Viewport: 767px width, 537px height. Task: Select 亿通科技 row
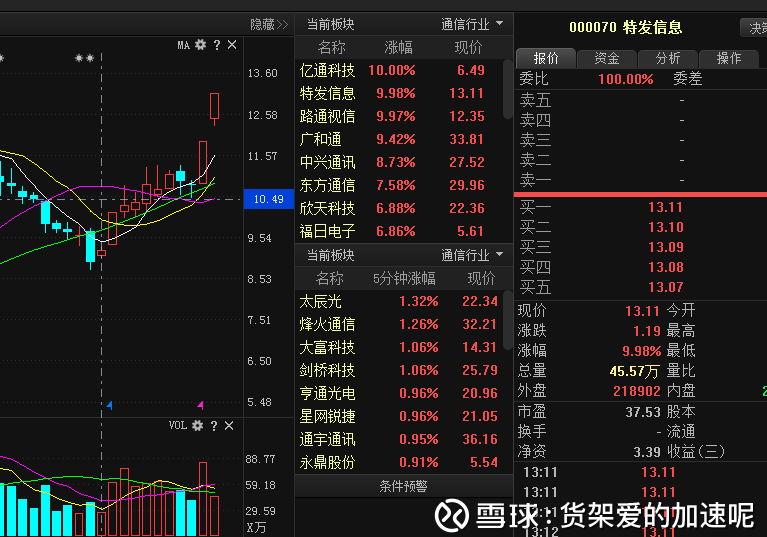point(399,70)
